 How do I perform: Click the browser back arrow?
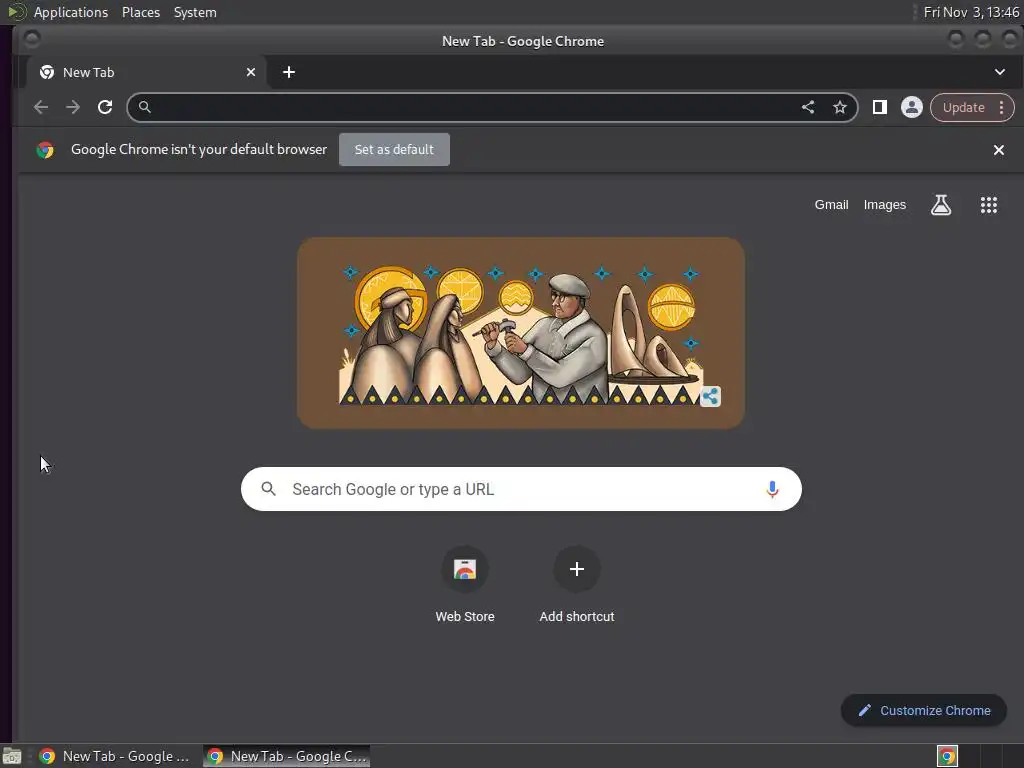click(40, 107)
